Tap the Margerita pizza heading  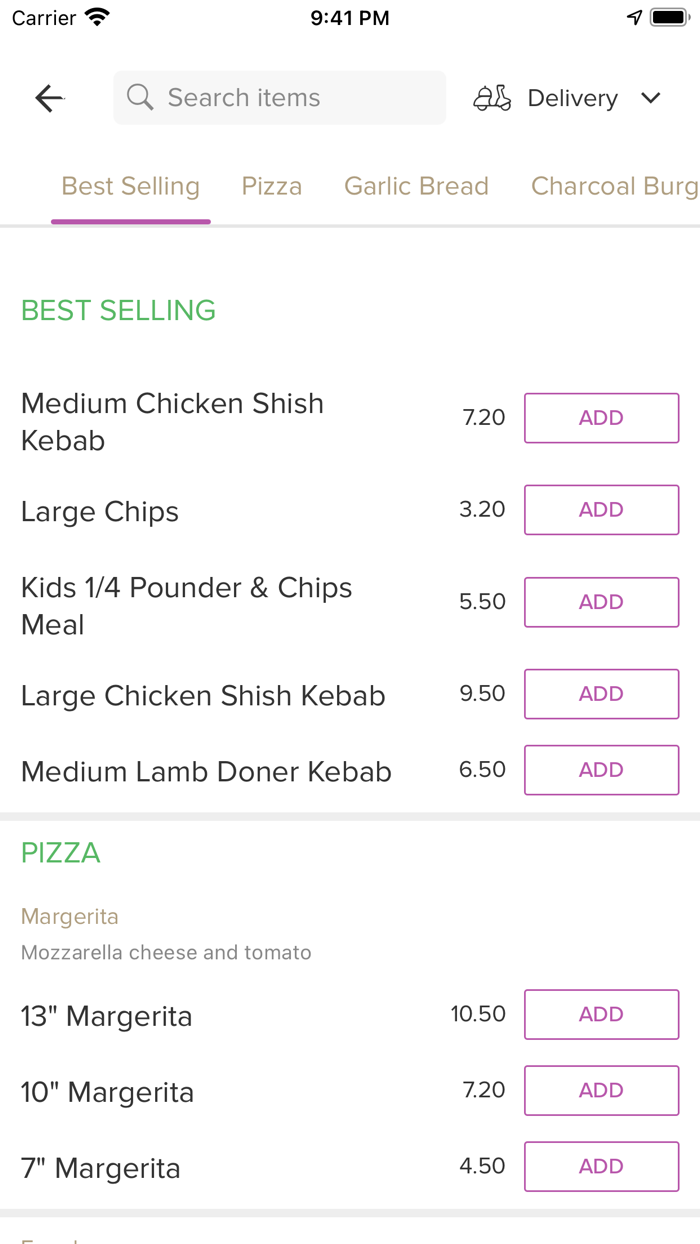70,916
